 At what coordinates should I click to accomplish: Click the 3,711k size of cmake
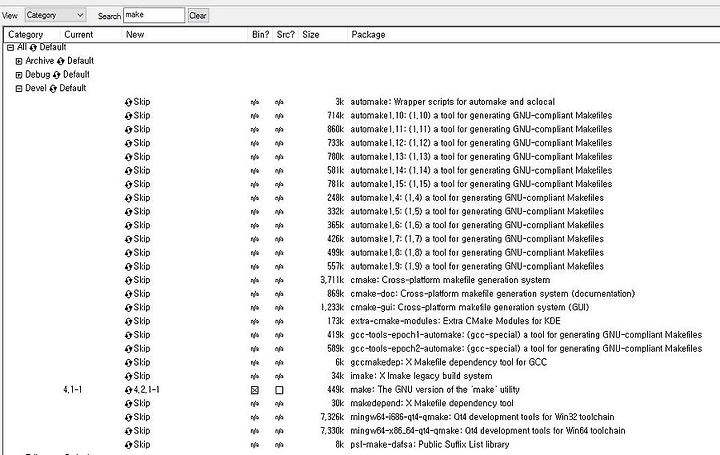click(x=332, y=280)
